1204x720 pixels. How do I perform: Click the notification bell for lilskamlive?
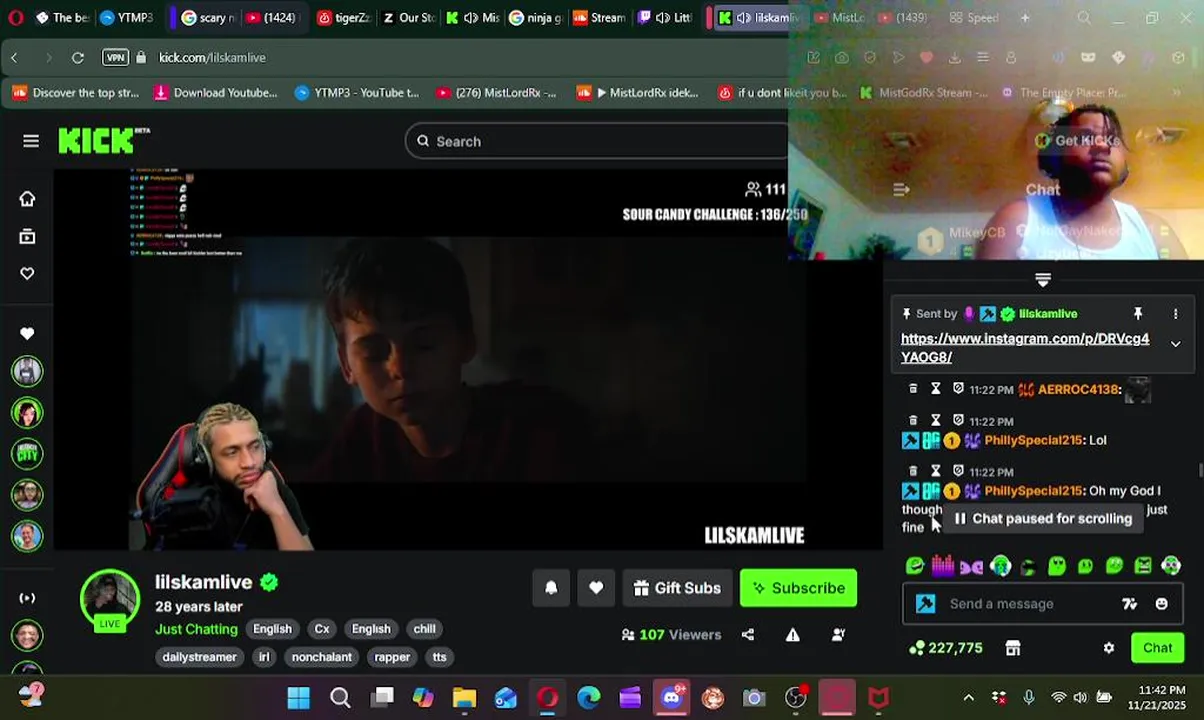551,588
